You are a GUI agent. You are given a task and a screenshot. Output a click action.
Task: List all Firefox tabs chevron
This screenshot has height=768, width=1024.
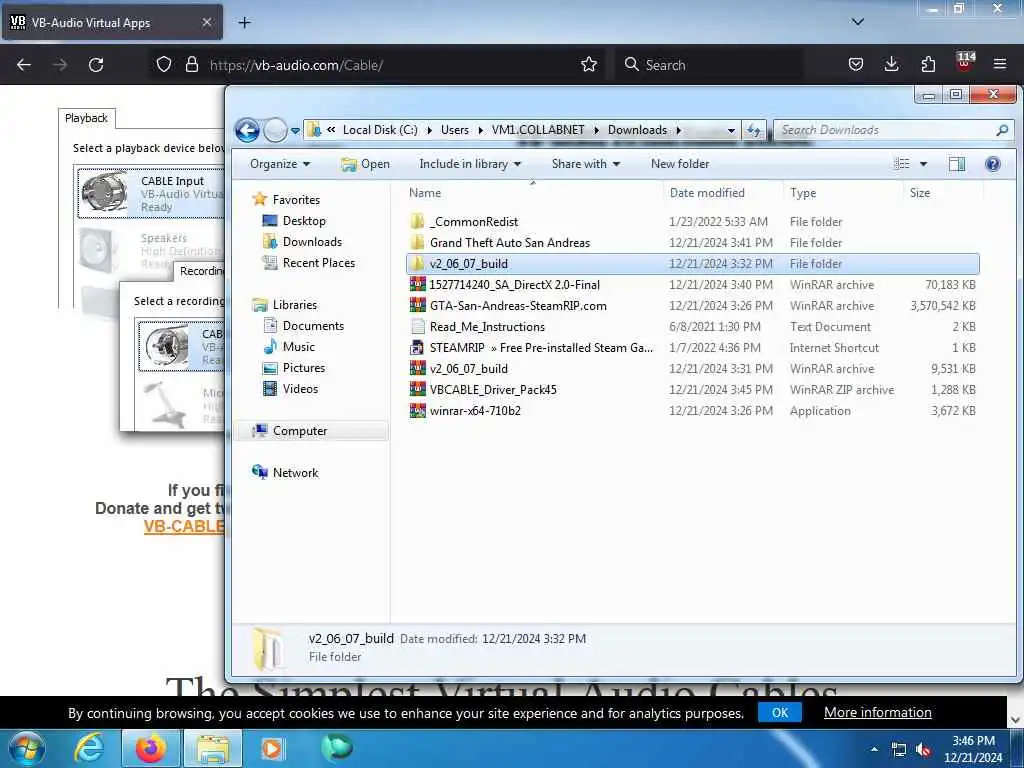(857, 22)
